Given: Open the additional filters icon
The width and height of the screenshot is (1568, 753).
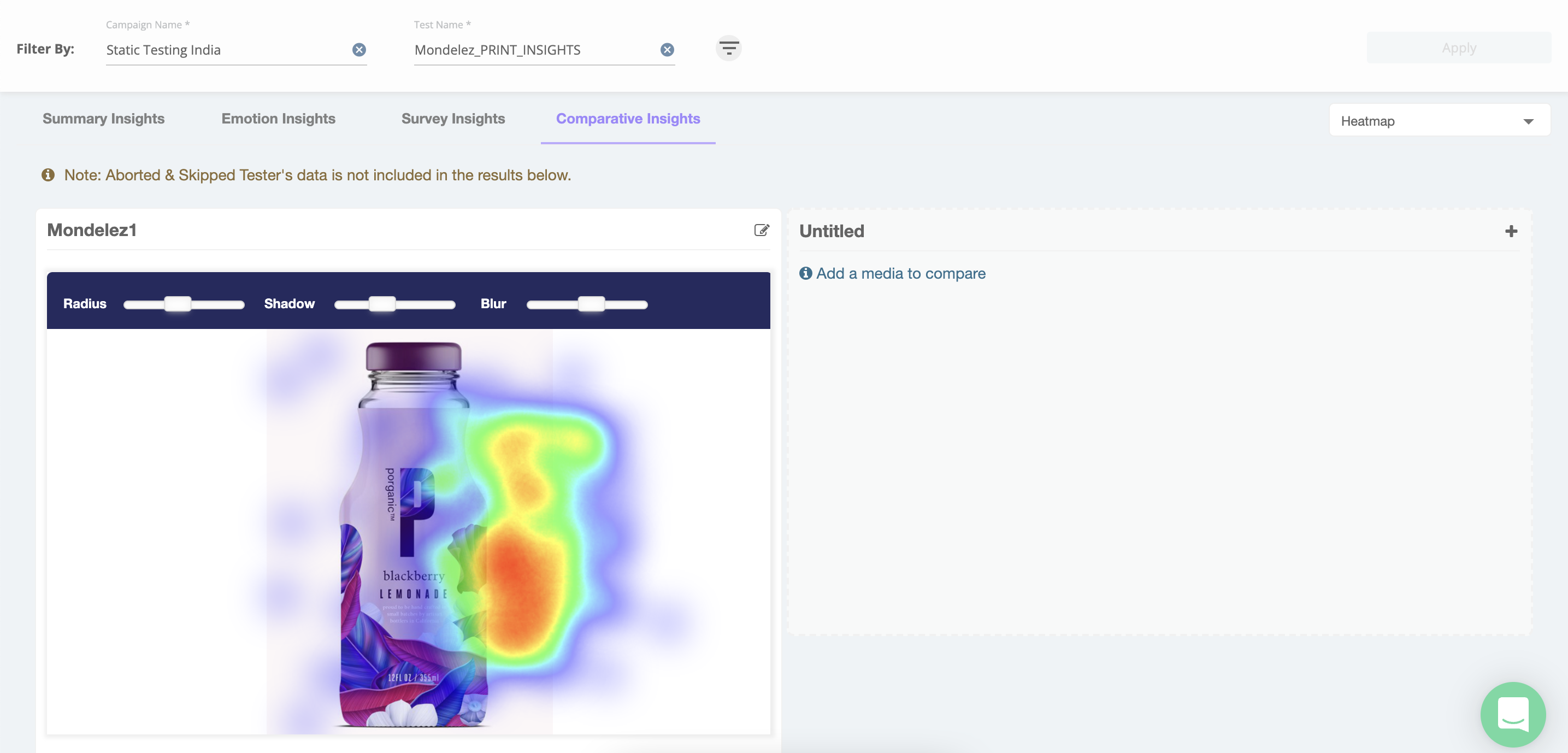Looking at the screenshot, I should 729,48.
